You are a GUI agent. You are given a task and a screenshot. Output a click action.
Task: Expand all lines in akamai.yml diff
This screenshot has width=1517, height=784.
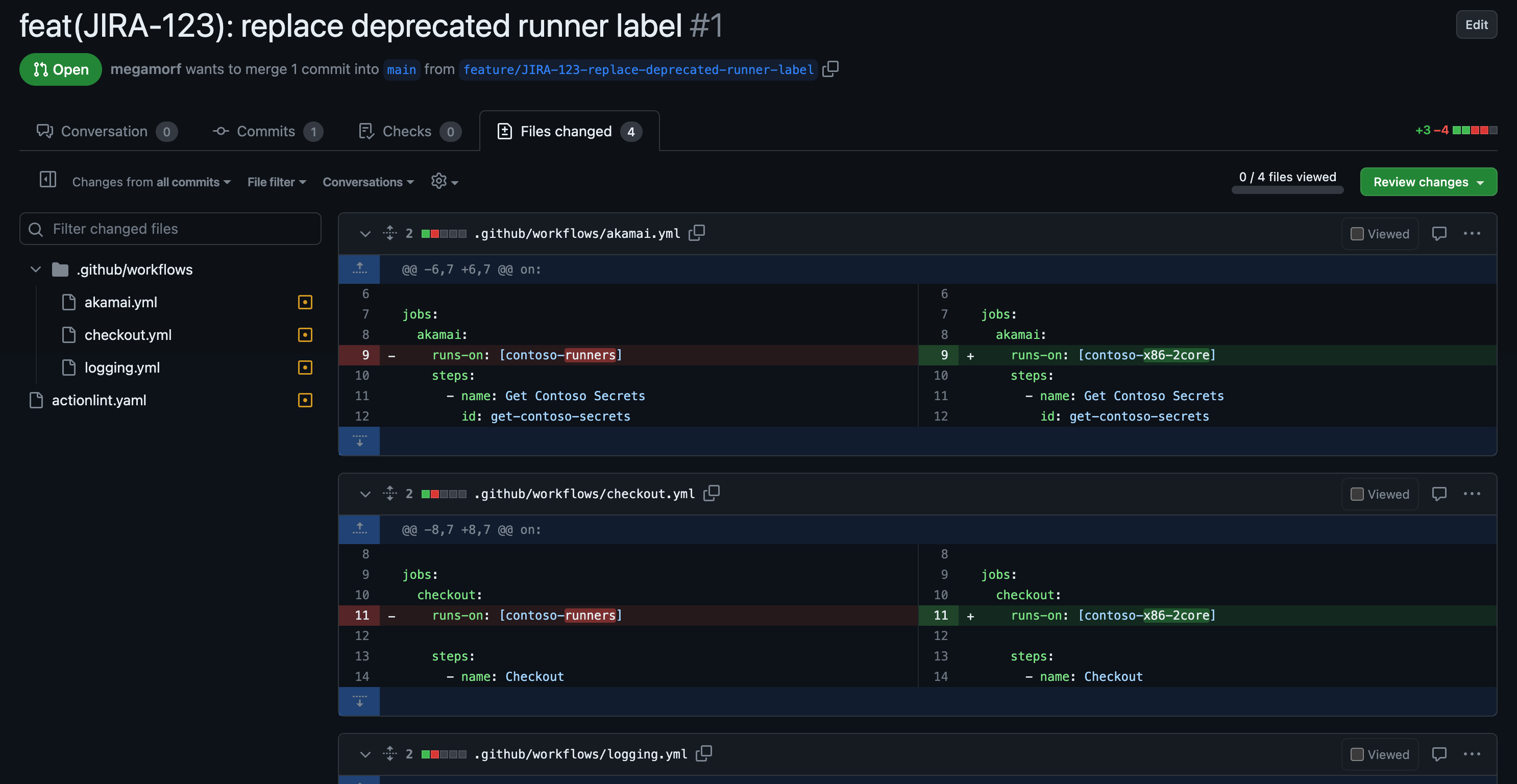390,233
